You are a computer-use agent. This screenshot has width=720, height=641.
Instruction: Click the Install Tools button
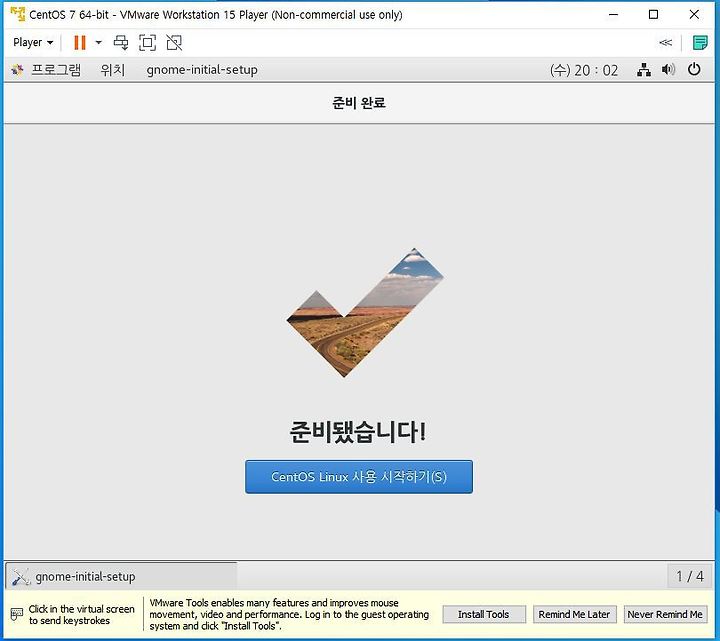(x=484, y=614)
